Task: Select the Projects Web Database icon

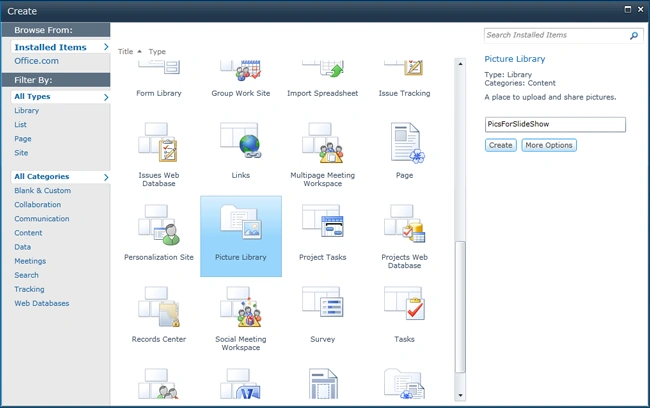Action: tap(405, 223)
